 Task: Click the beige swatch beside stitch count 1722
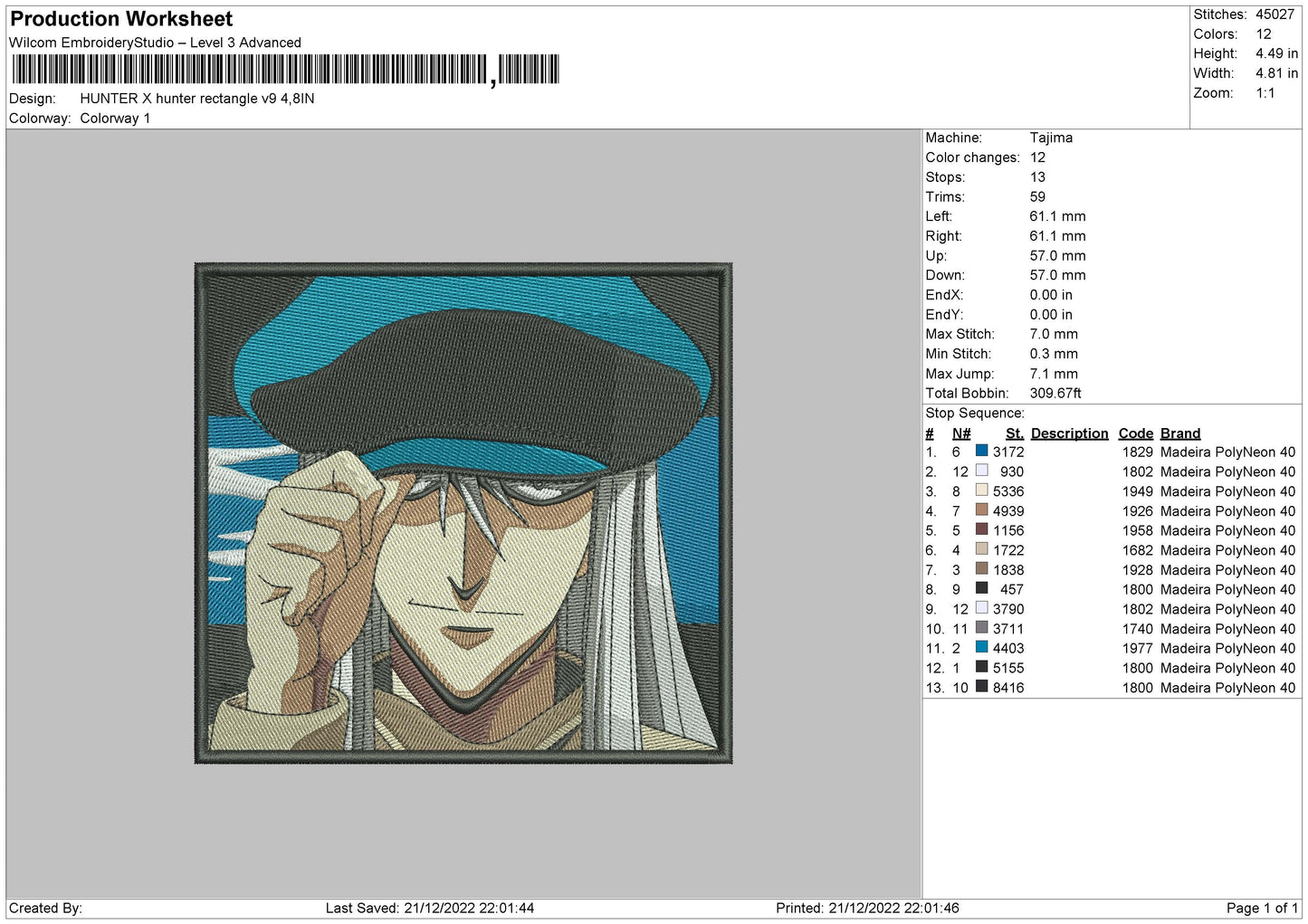(981, 549)
